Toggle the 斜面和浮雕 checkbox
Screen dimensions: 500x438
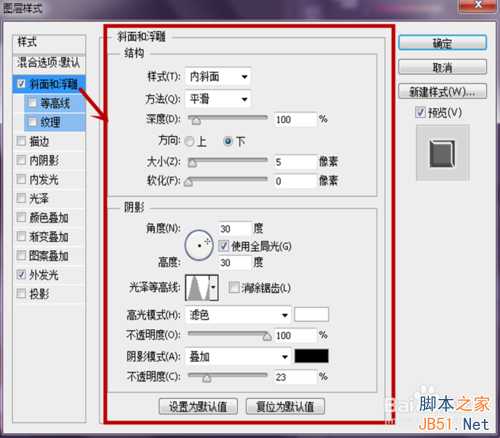click(21, 83)
